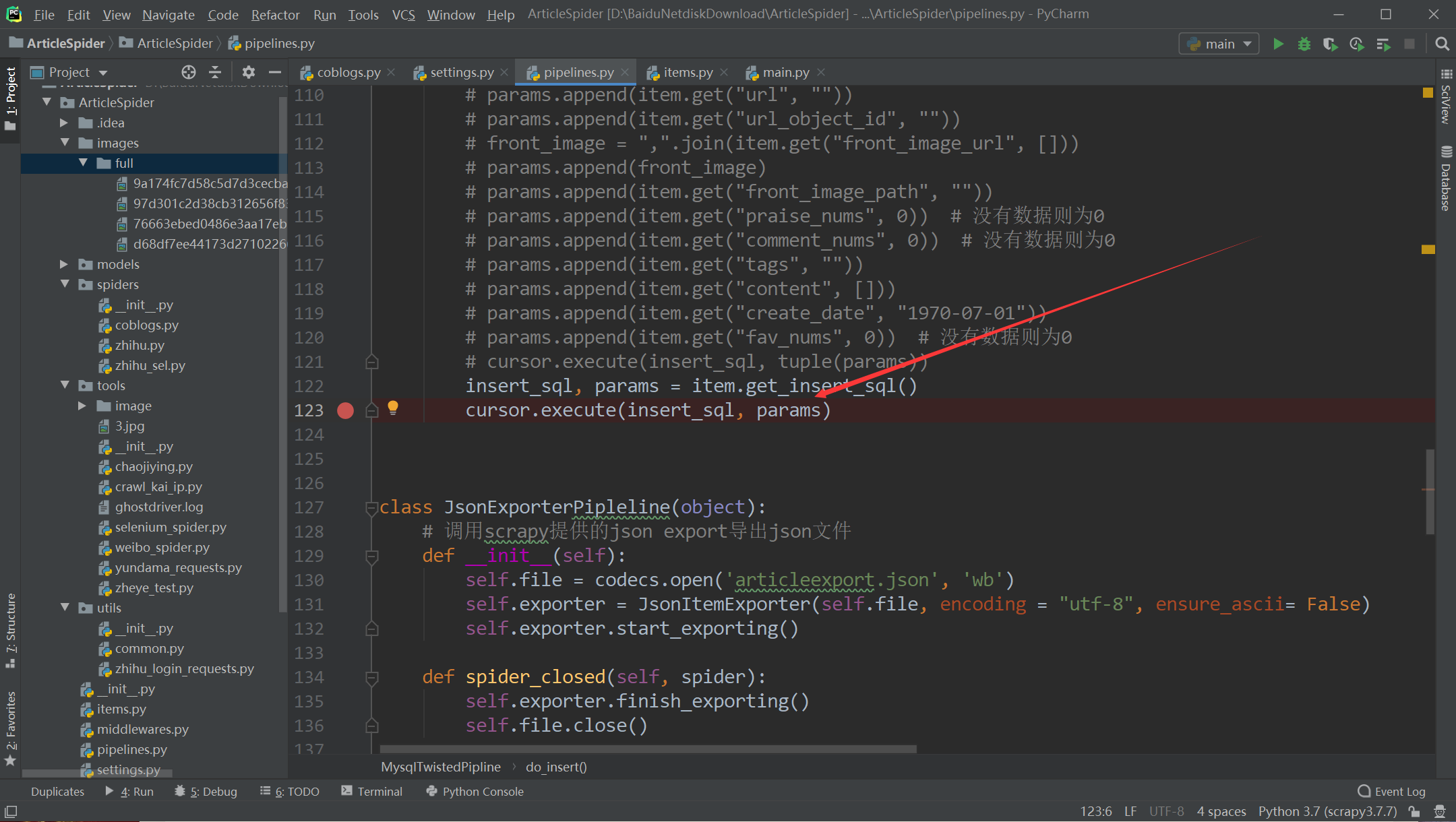Viewport: 1456px width, 822px height.
Task: Close the main.py editor tab
Action: [x=820, y=72]
